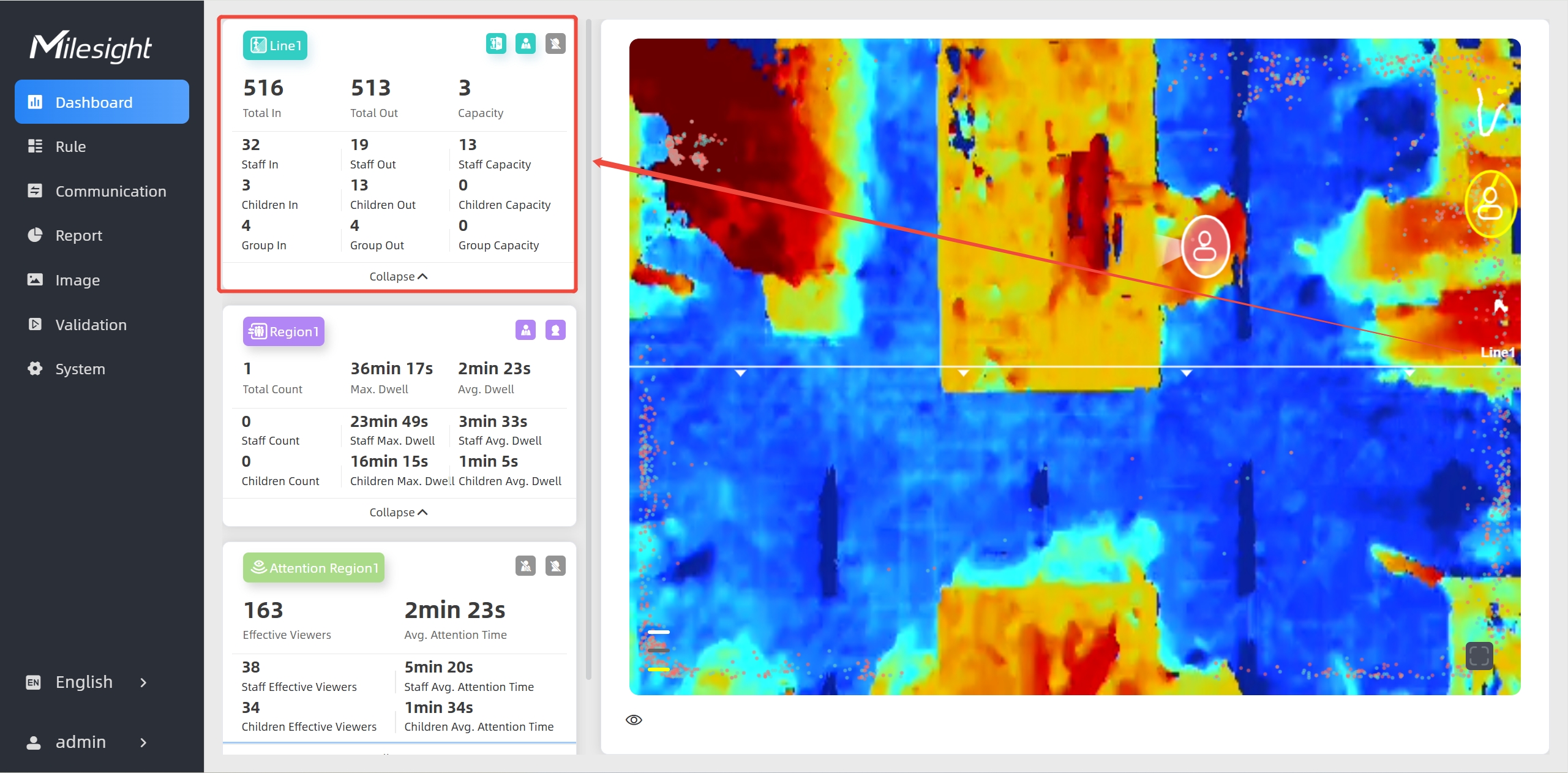Click the Attention Region1 gray staff icon
1568x773 pixels.
point(525,566)
